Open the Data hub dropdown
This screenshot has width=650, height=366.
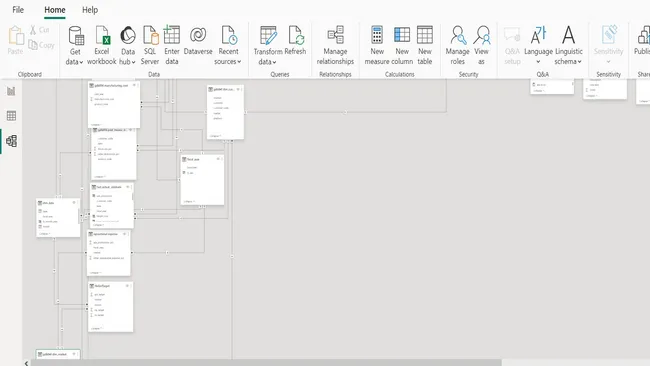(128, 45)
